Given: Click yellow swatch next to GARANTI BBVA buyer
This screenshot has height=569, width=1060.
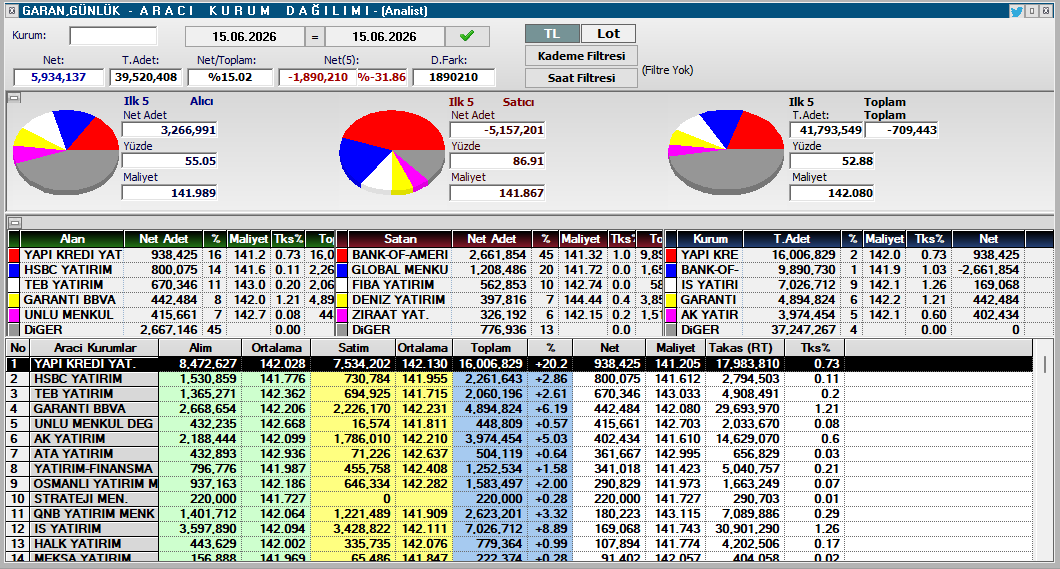Looking at the screenshot, I should tap(14, 299).
